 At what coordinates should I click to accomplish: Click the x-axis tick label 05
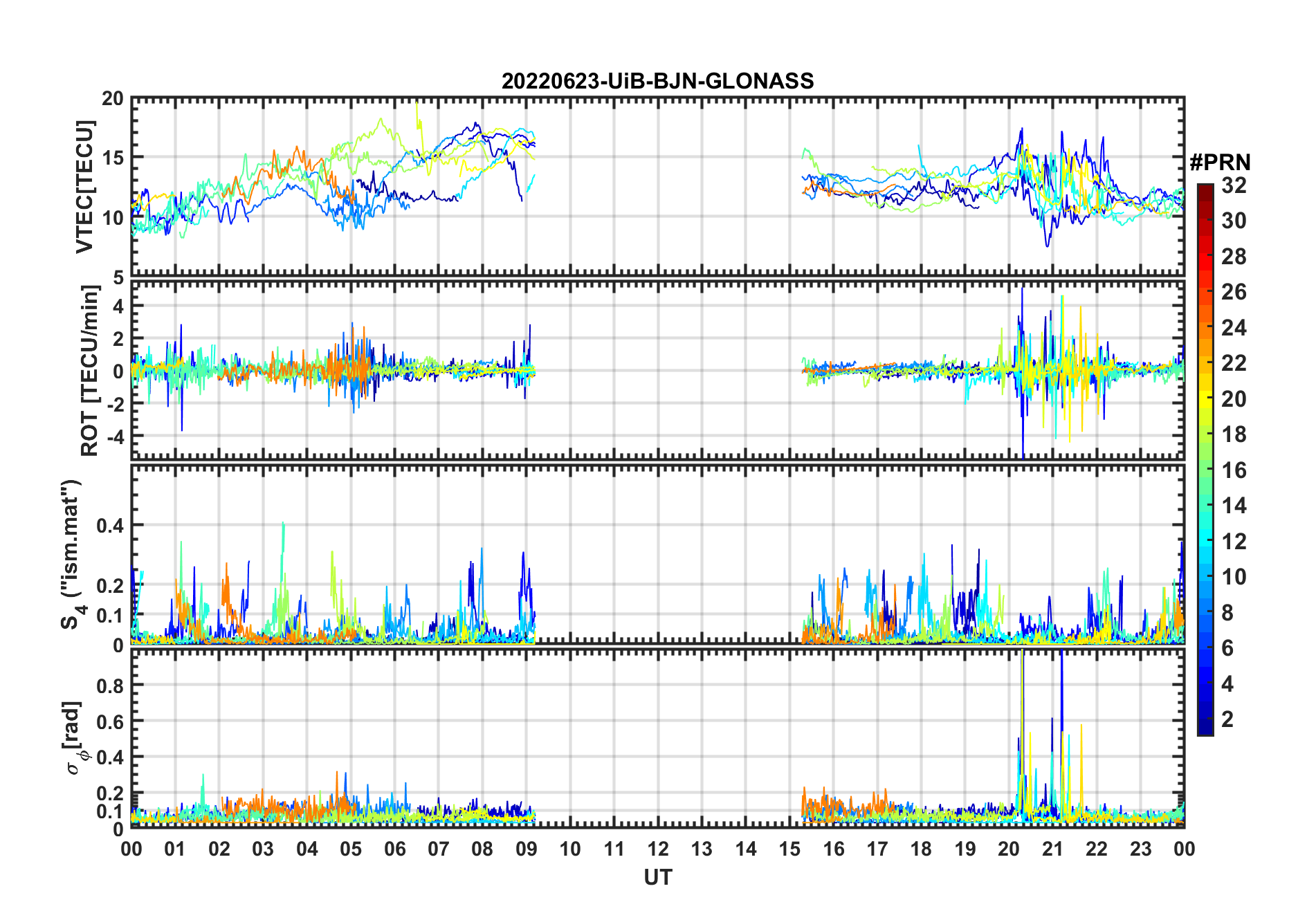[351, 849]
